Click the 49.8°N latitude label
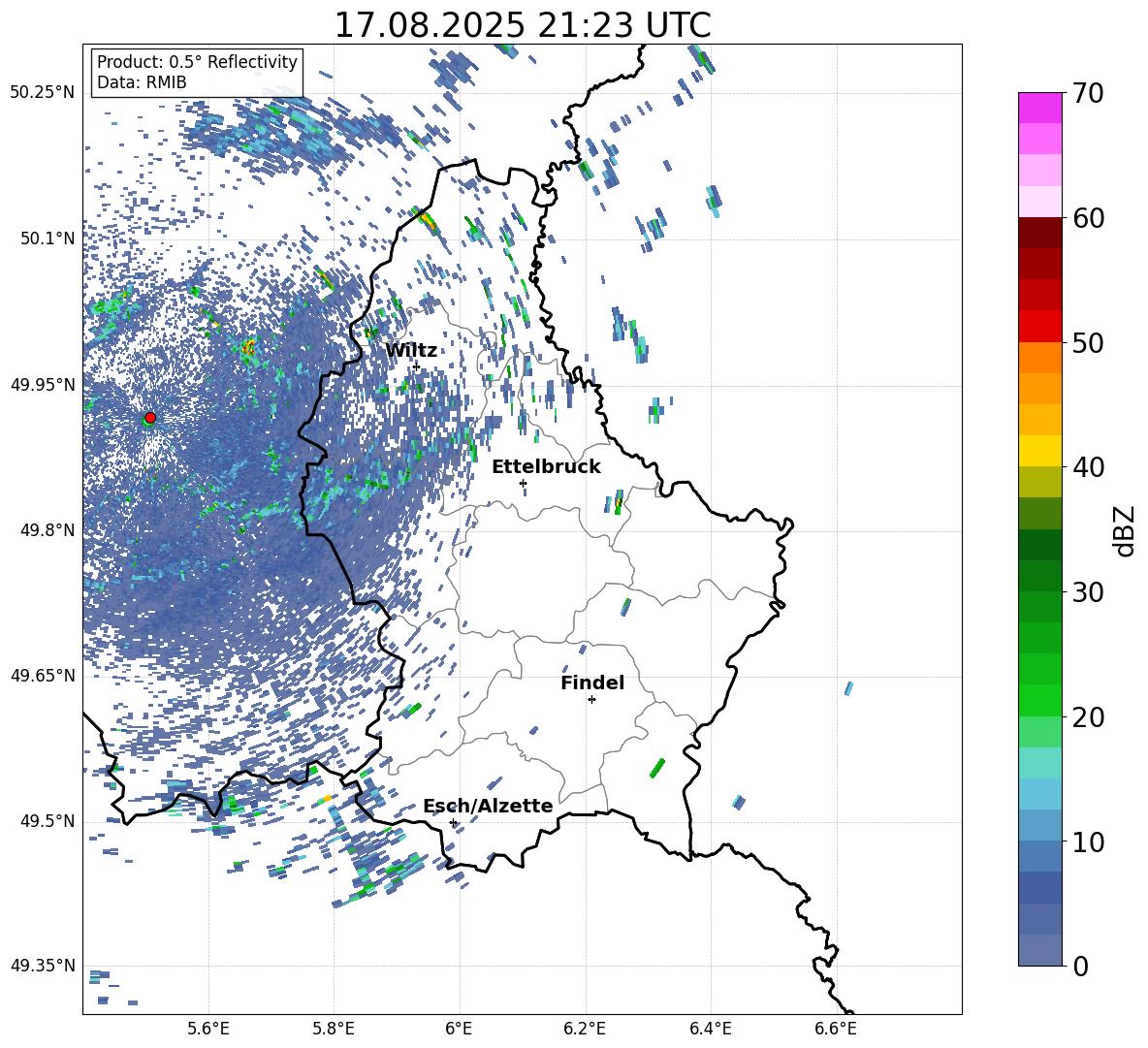The height and width of the screenshot is (1048, 1148). (x=47, y=530)
